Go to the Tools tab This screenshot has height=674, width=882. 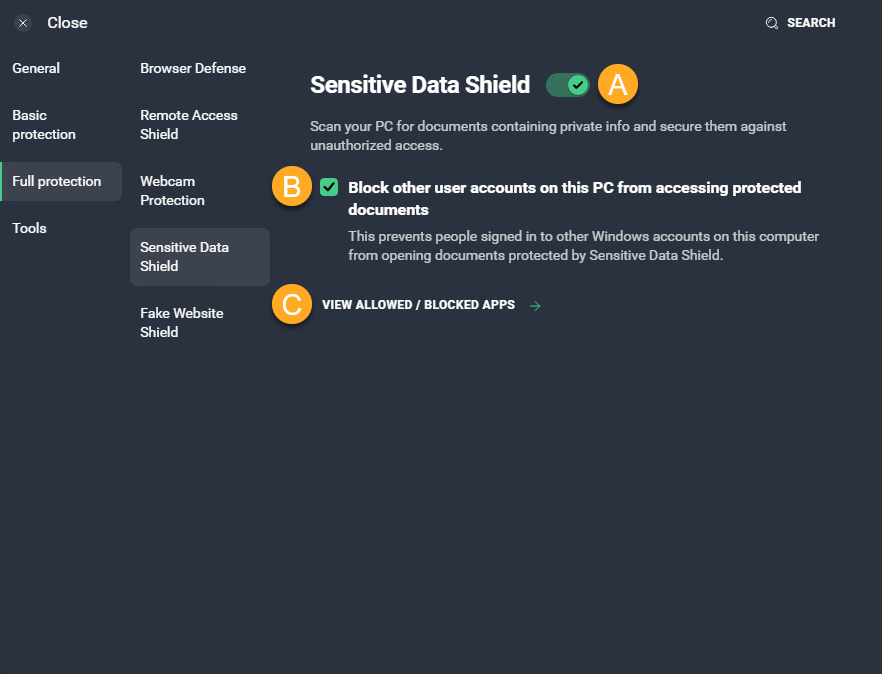click(x=30, y=228)
